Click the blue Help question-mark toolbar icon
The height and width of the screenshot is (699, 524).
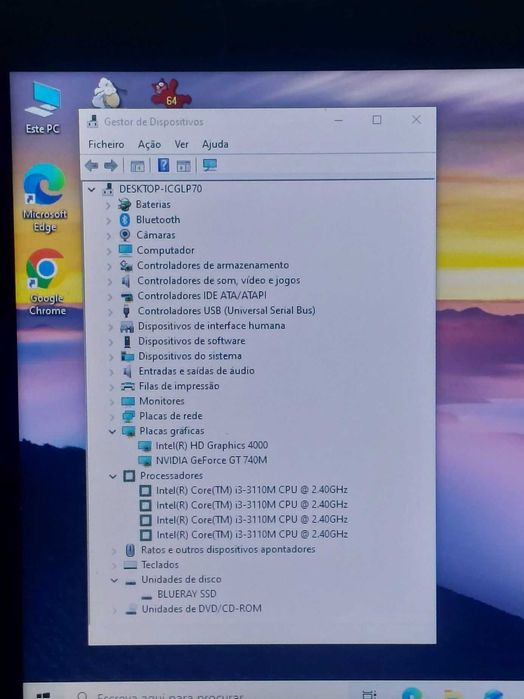coord(163,165)
